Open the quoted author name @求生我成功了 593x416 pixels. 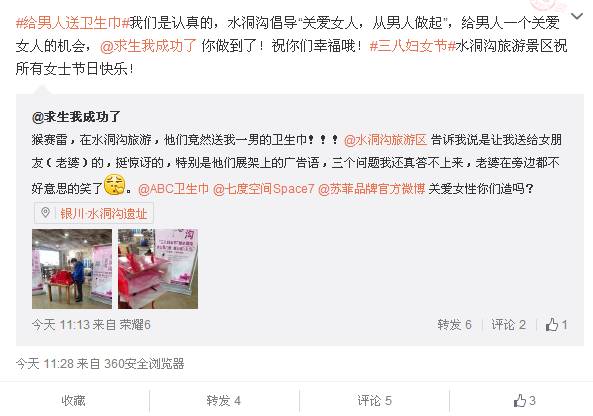click(76, 116)
